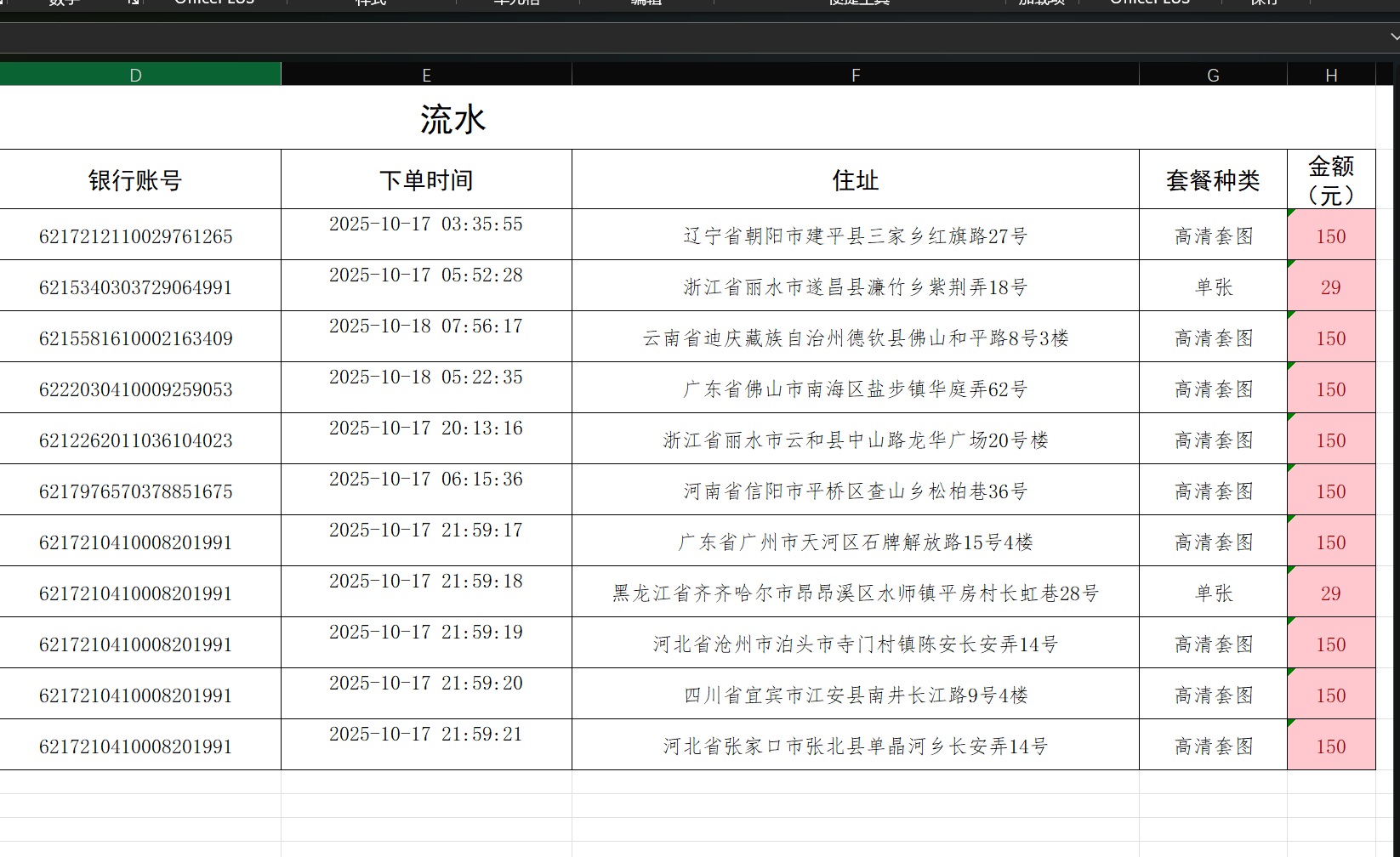This screenshot has width=1400, height=857.
Task: Select the cell containing 流水 title
Action: click(x=453, y=118)
